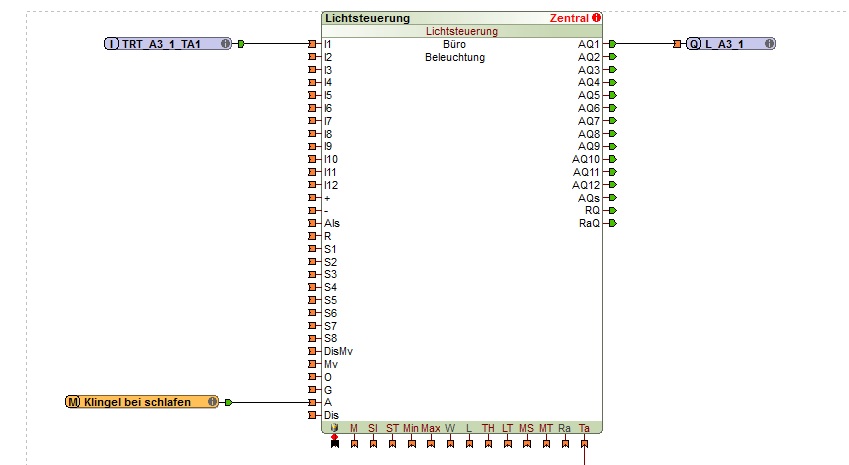Click the I12 input connector
Image resolution: width=849 pixels, height=465 pixels.
pos(312,185)
